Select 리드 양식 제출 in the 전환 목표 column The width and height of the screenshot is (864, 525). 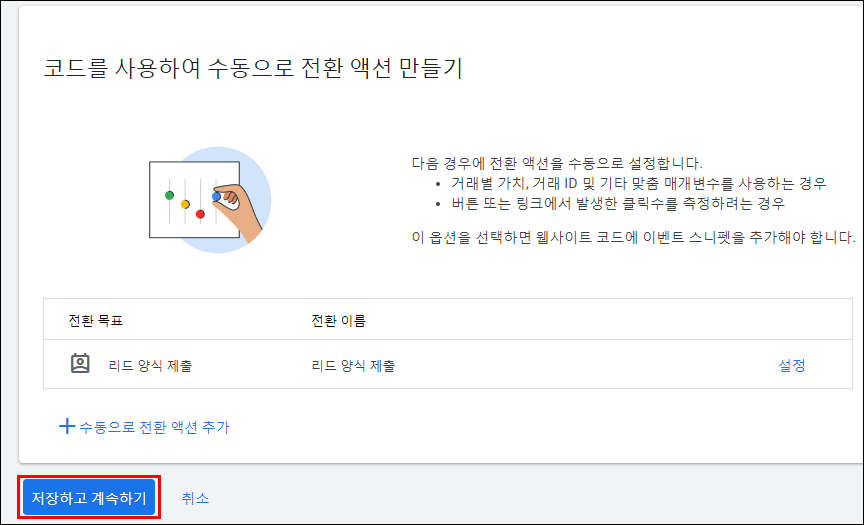(150, 365)
